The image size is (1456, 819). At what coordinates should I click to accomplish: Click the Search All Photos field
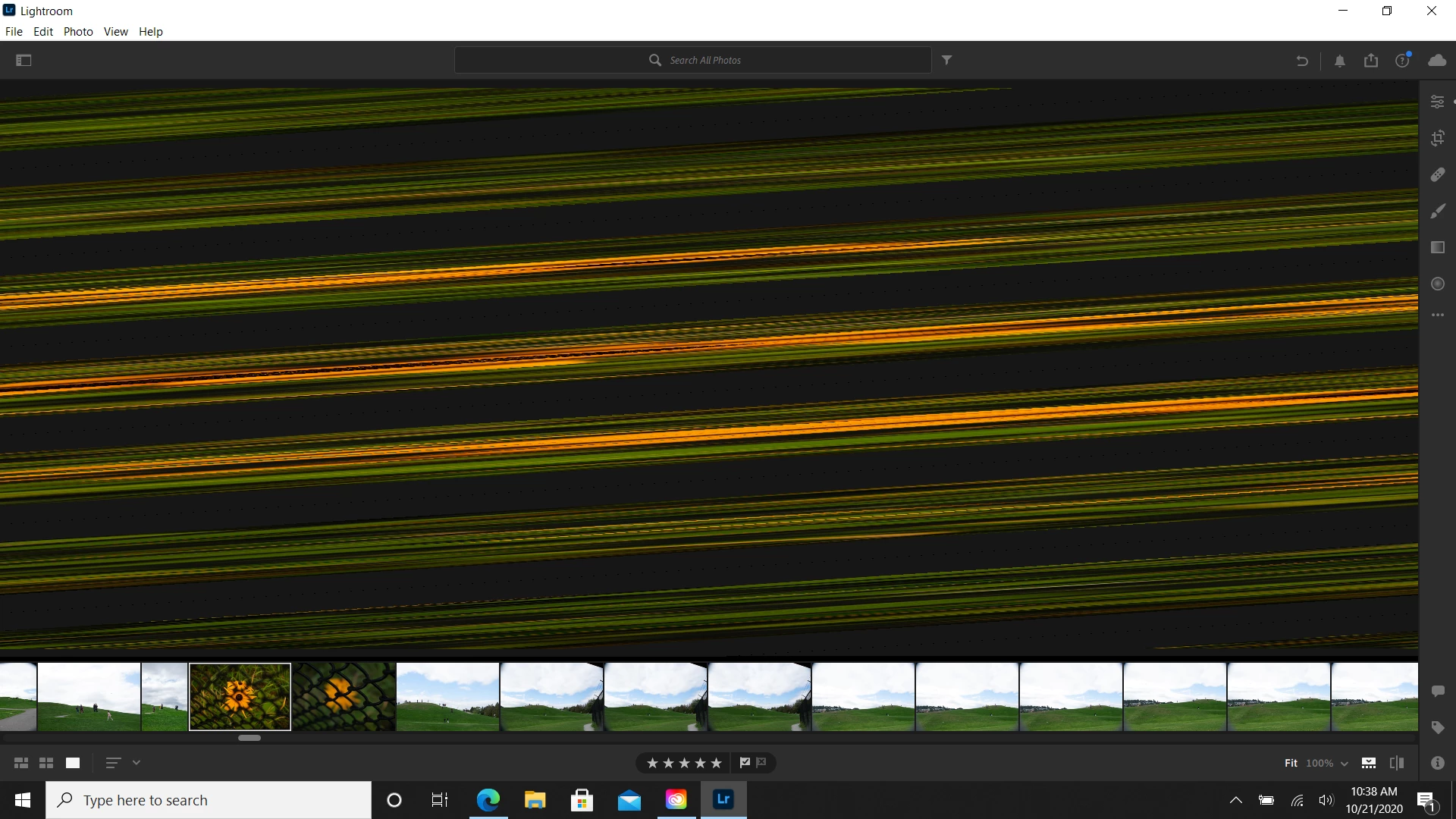point(705,60)
